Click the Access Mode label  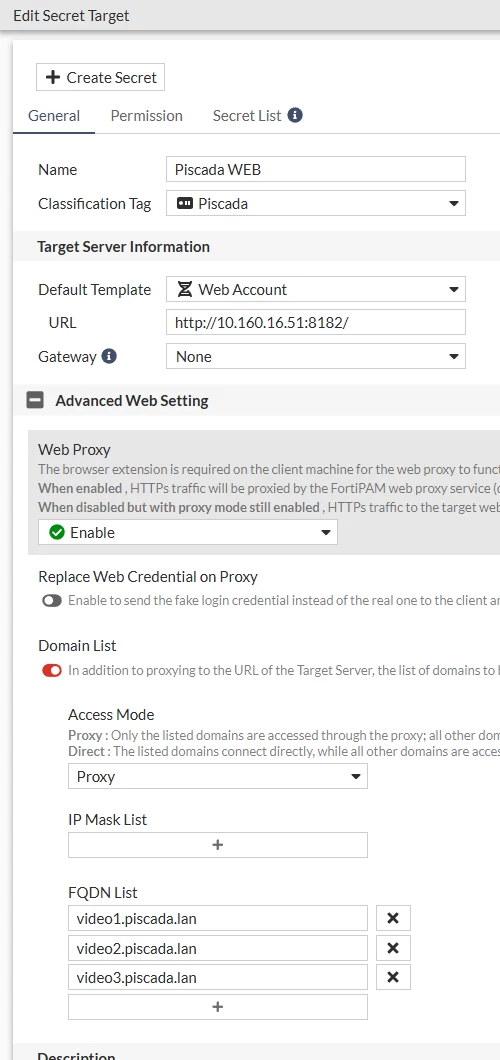click(111, 714)
